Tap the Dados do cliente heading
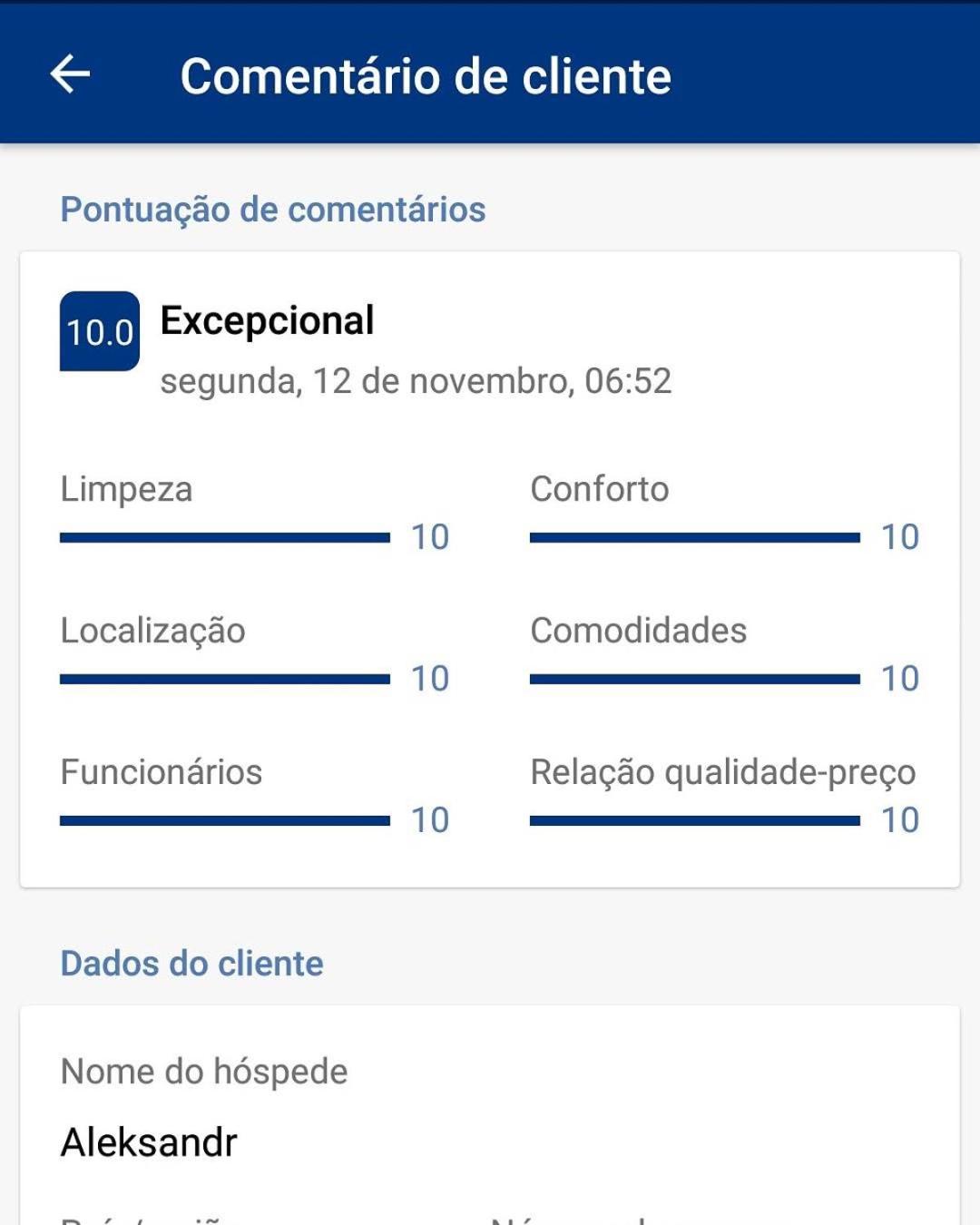The height and width of the screenshot is (1225, 980). [191, 964]
